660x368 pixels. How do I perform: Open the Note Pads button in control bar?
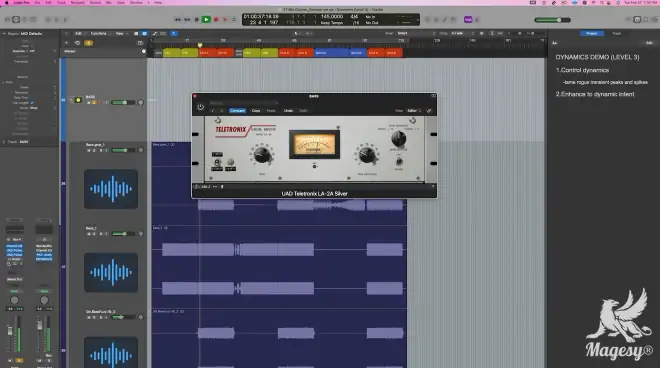(637, 19)
